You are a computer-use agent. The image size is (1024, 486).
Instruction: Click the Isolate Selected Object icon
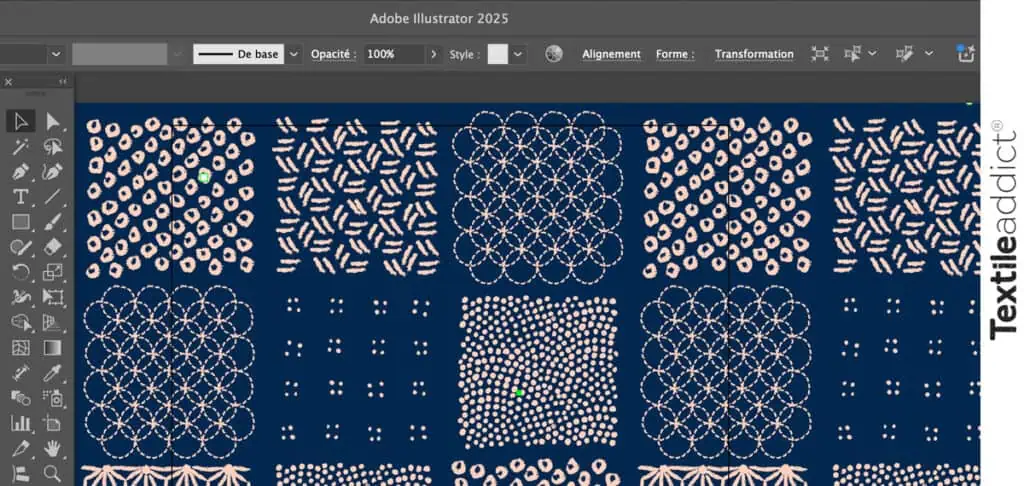tap(820, 54)
